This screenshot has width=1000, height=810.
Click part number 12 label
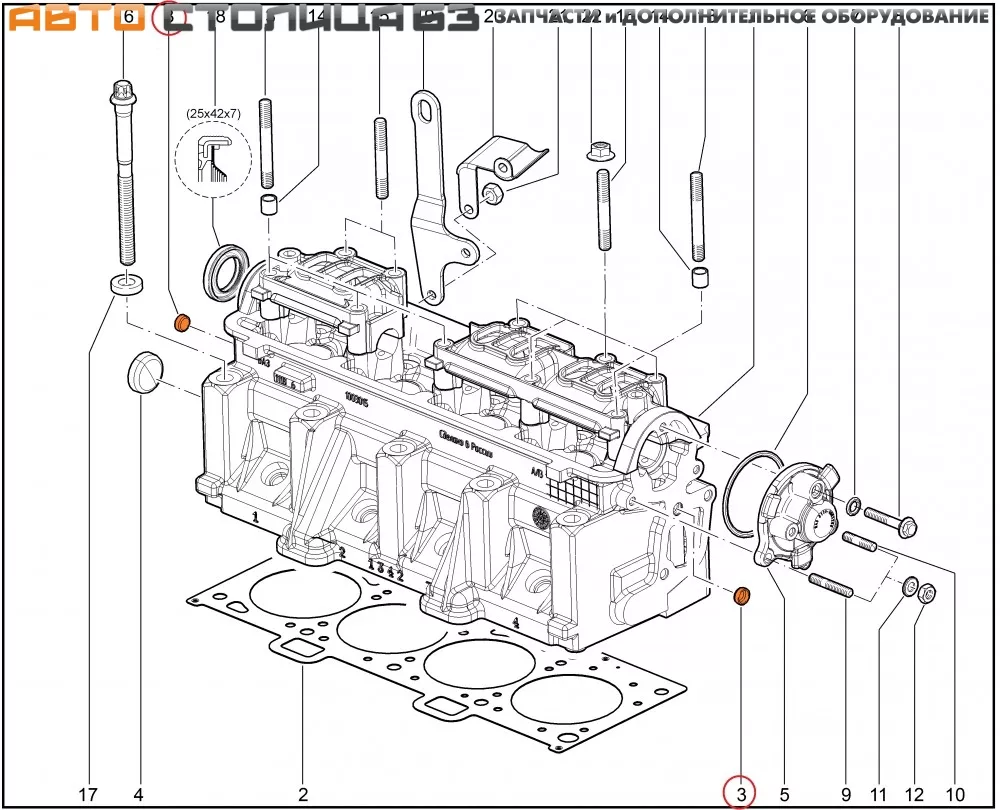(915, 795)
